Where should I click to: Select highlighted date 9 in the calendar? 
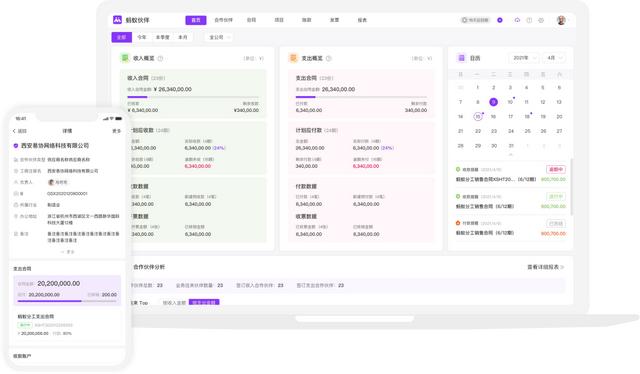[493, 102]
